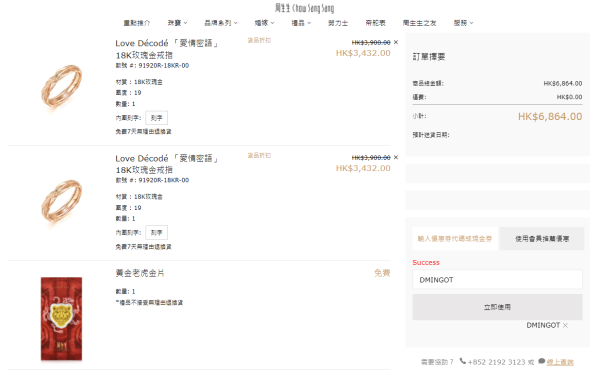The height and width of the screenshot is (381, 600).
Task: Switch to the 使用會員推薦優惠 tab
Action: (x=542, y=239)
